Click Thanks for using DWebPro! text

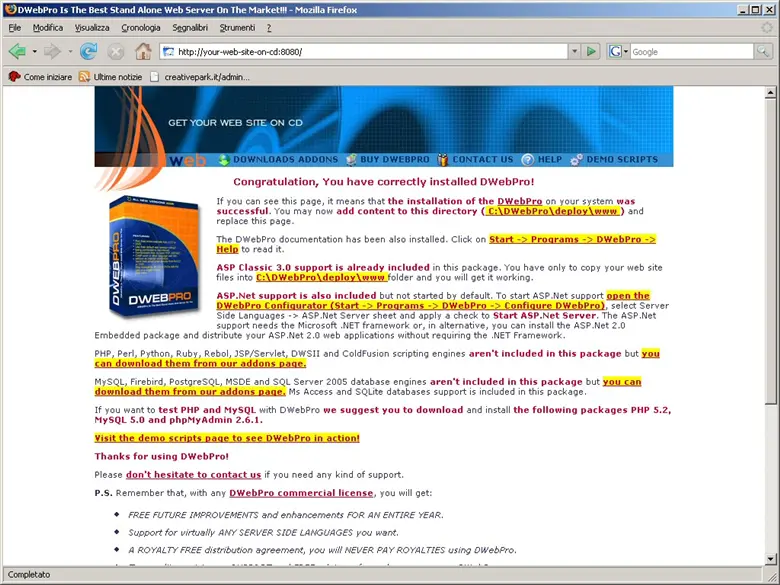click(162, 456)
